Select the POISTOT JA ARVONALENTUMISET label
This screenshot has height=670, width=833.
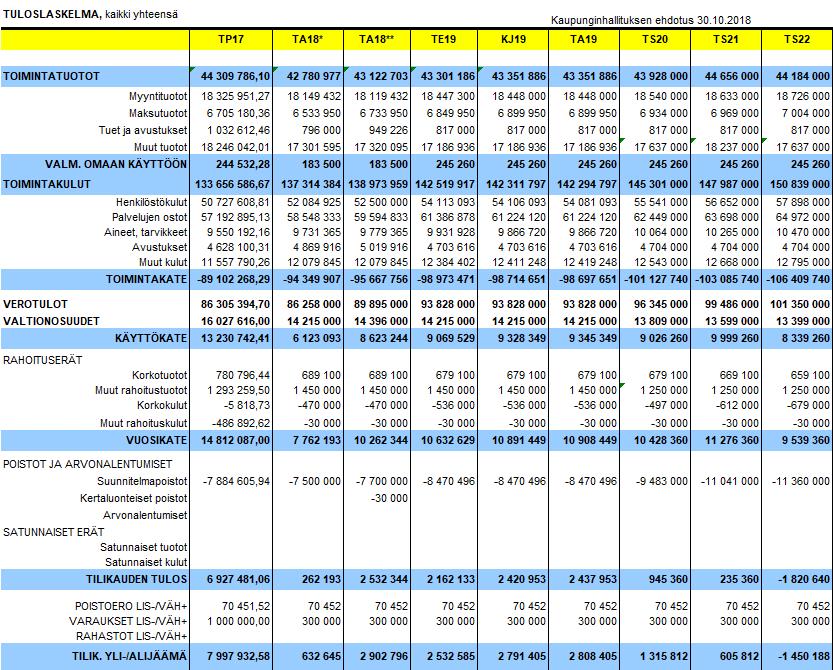coord(88,464)
